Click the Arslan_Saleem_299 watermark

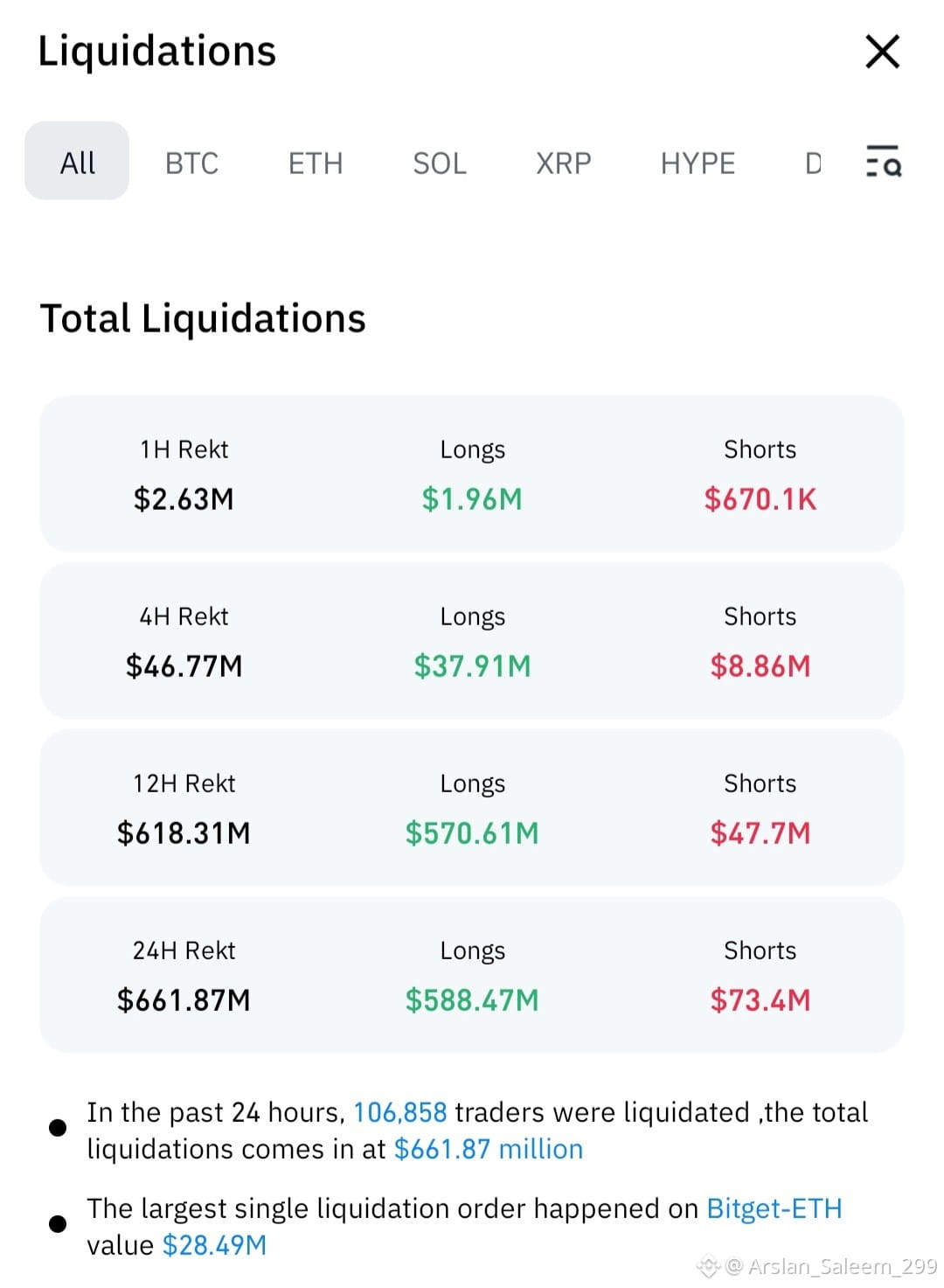pyautogui.click(x=831, y=1266)
